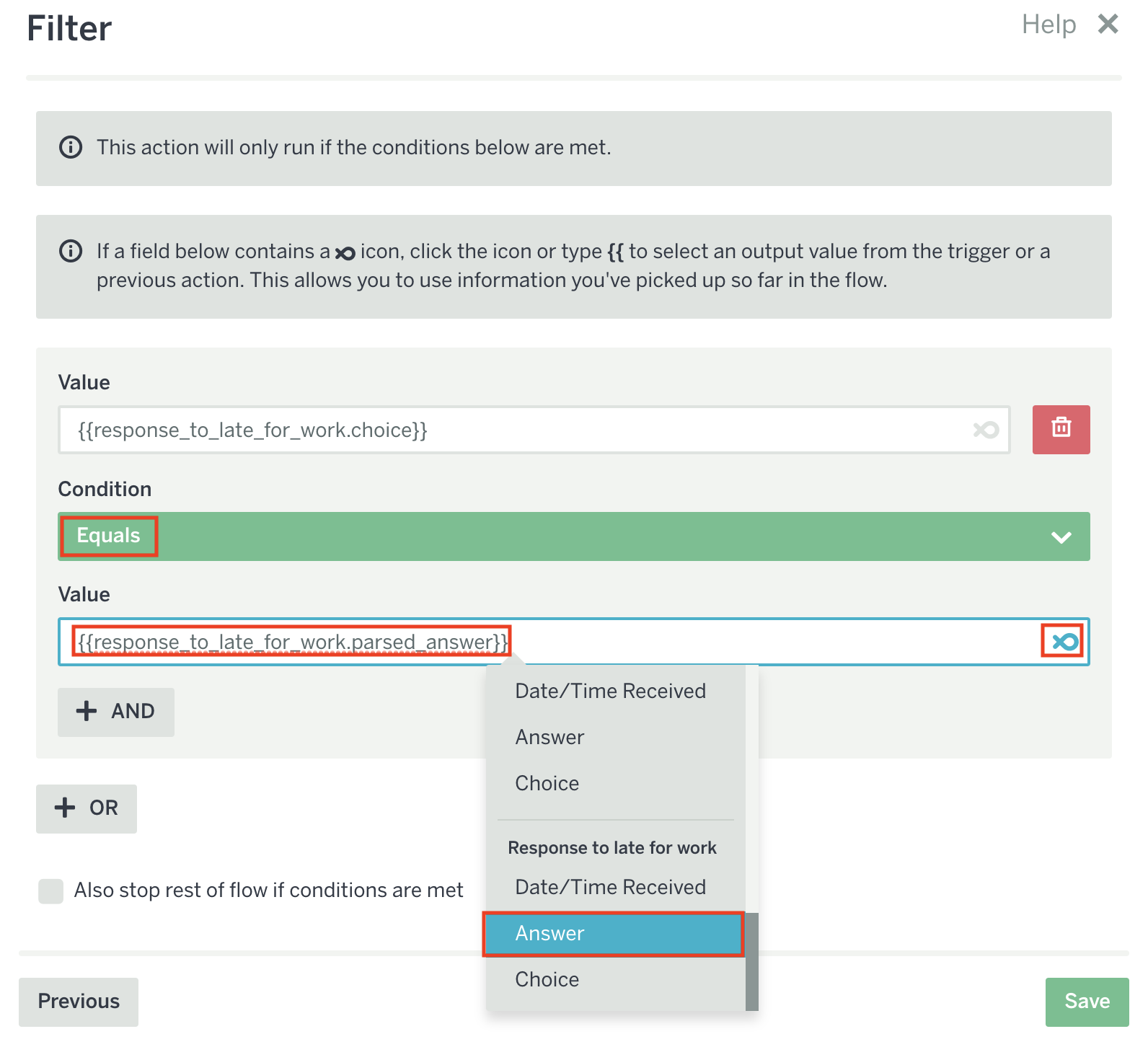
Task: Click the plus icon on the AND button
Action: click(87, 711)
